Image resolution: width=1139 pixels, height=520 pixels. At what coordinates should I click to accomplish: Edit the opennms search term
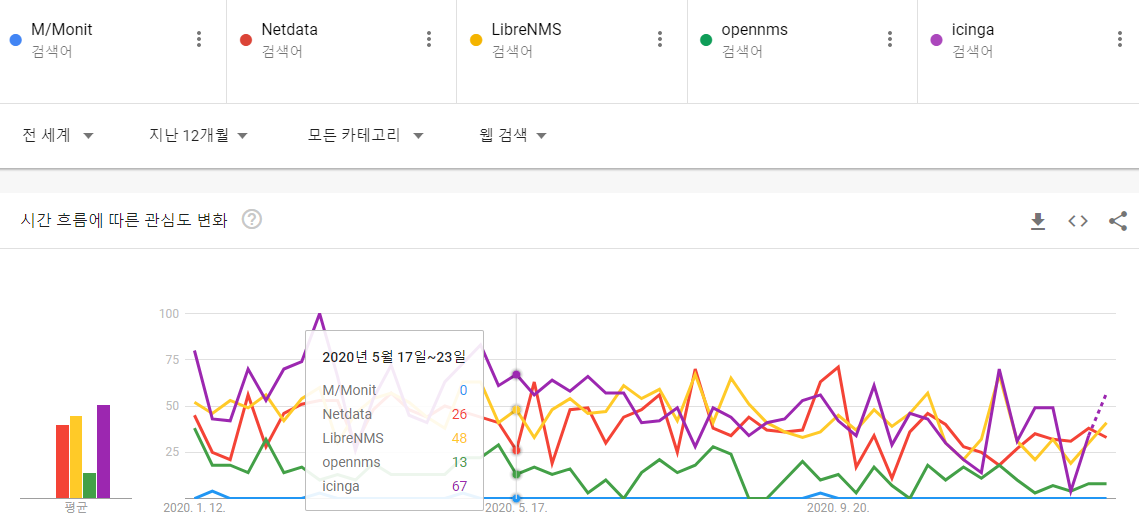(755, 31)
